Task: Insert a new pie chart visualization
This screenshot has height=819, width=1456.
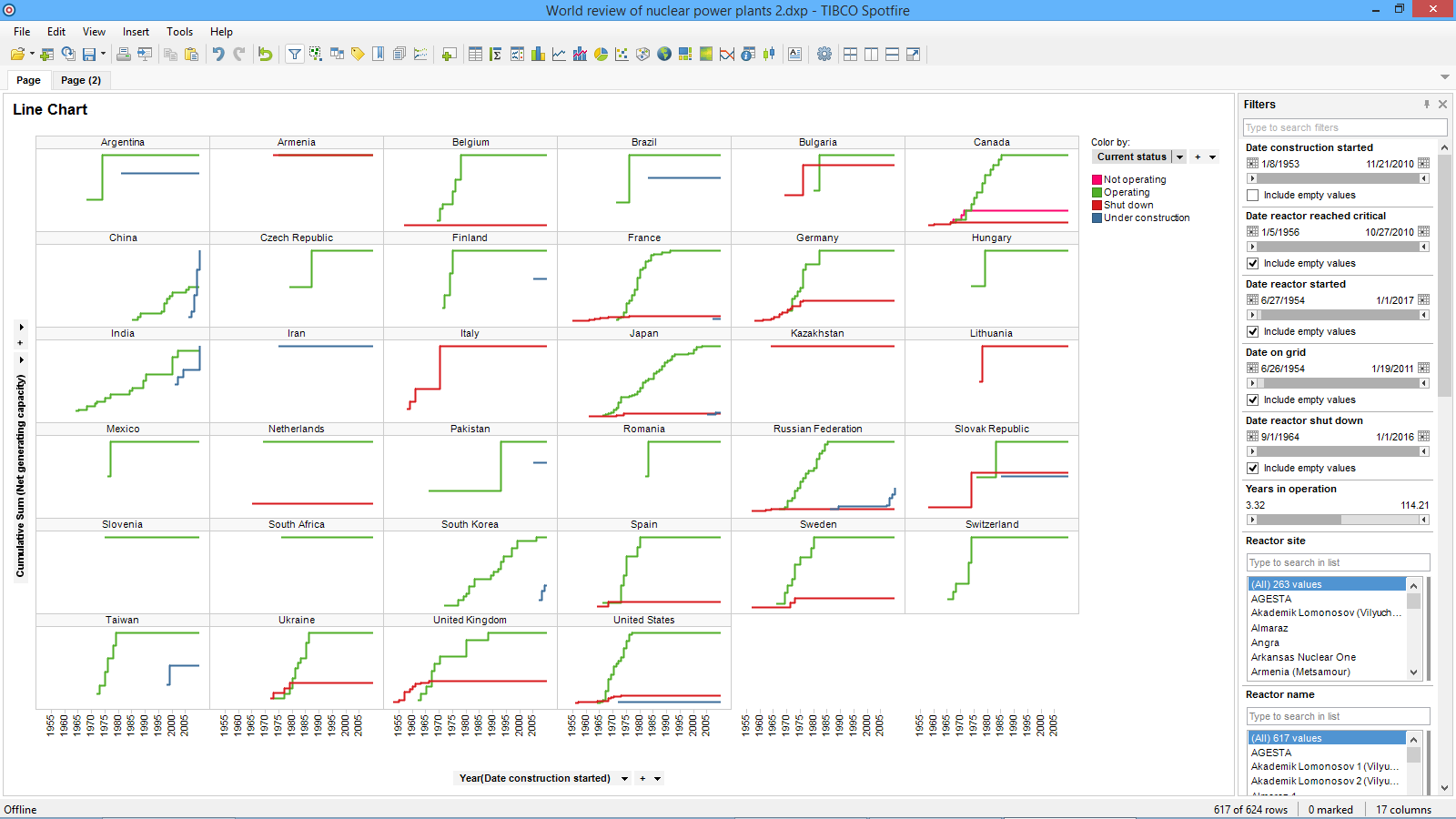Action: click(x=601, y=55)
